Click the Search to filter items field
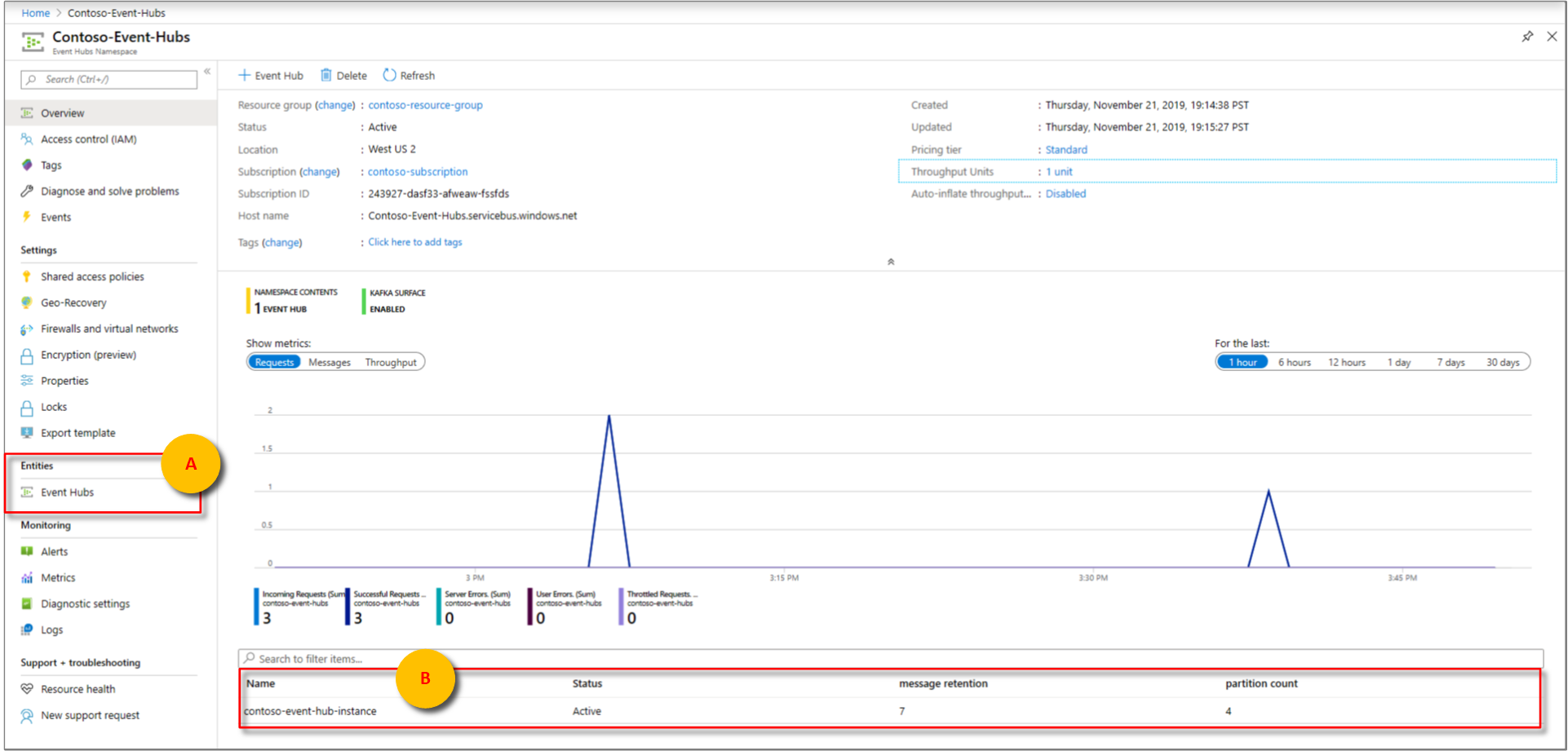This screenshot has height=751, width=1568. point(889,659)
